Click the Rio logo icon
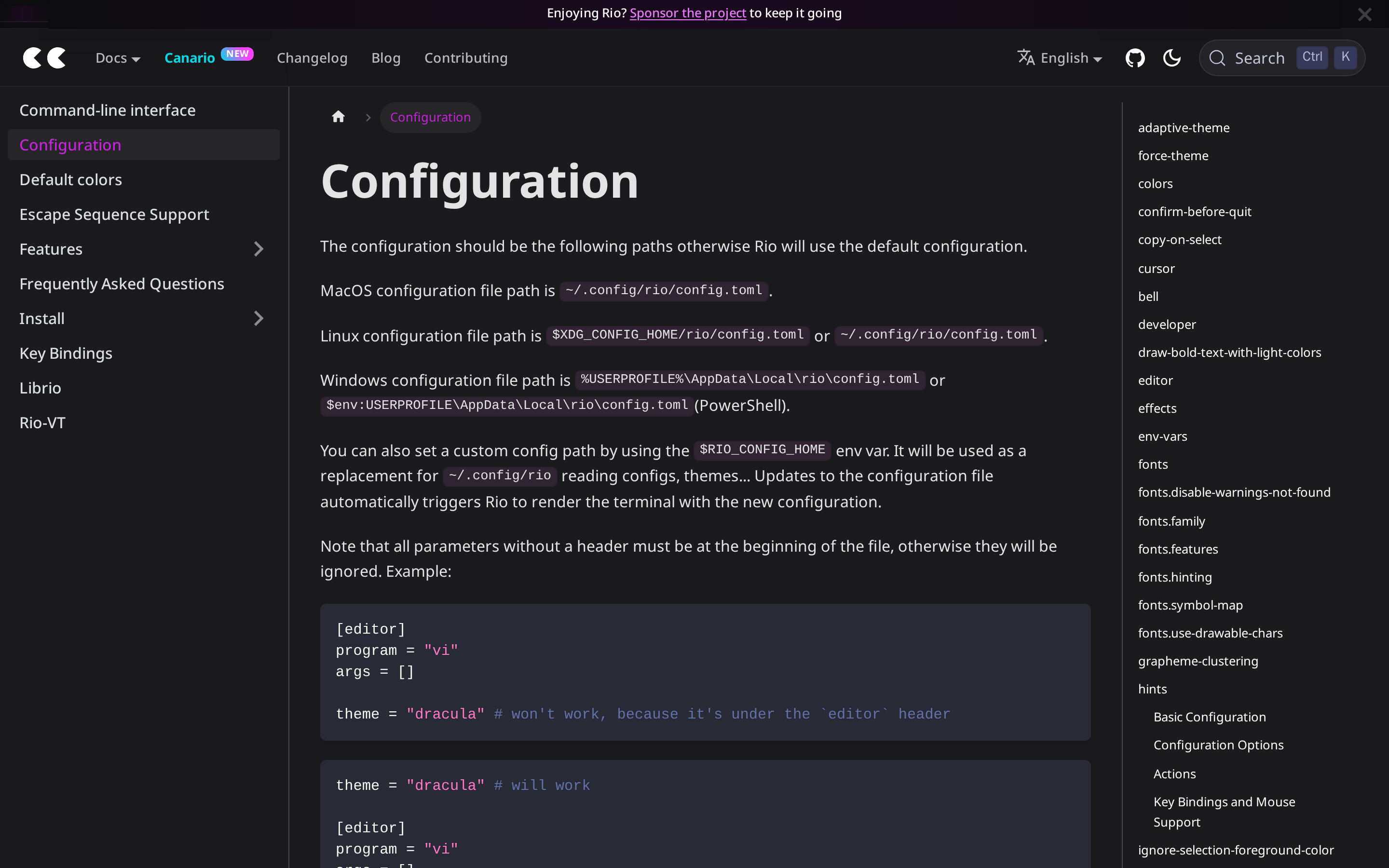This screenshot has height=868, width=1389. [44, 58]
